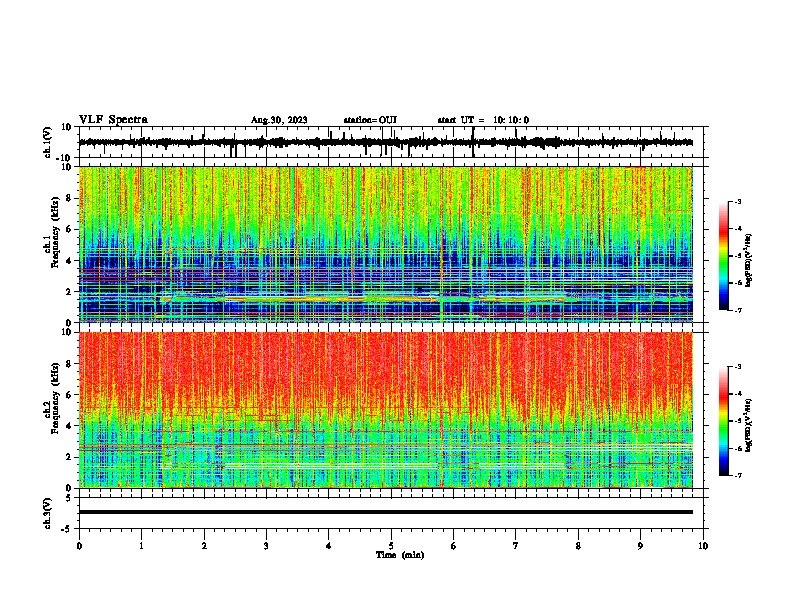Viewport: 792px width, 612px height.
Task: Click time axis tick label "5"
Action: click(x=391, y=546)
